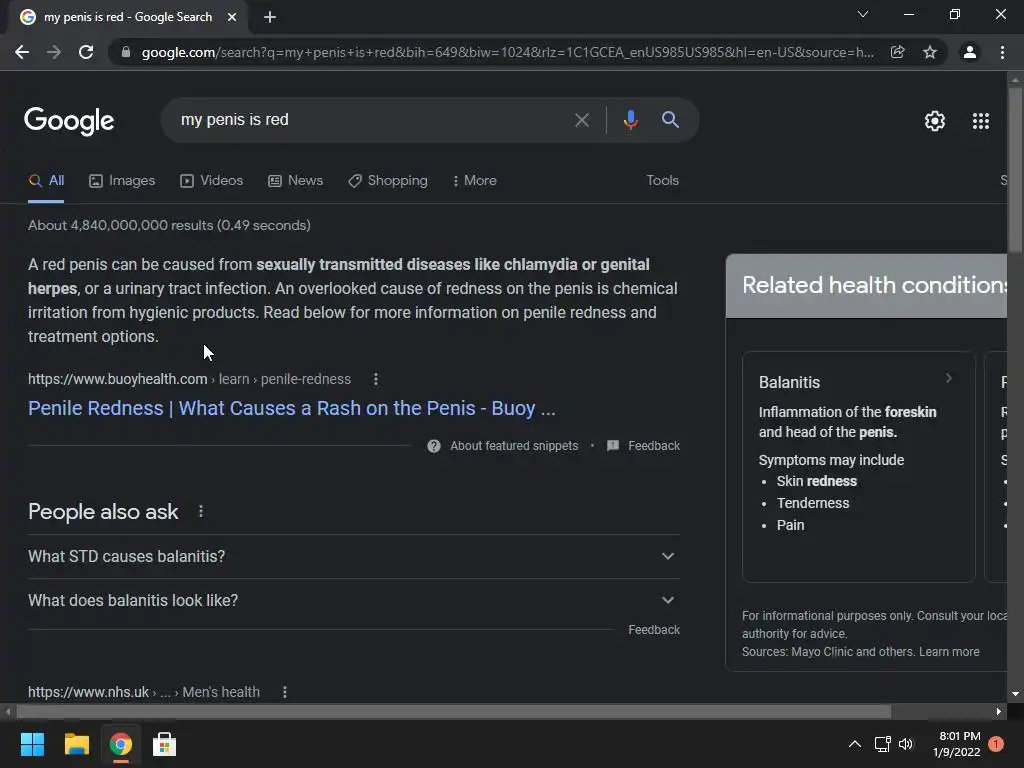Open Windows Start menu
Viewport: 1024px width, 768px height.
point(32,744)
